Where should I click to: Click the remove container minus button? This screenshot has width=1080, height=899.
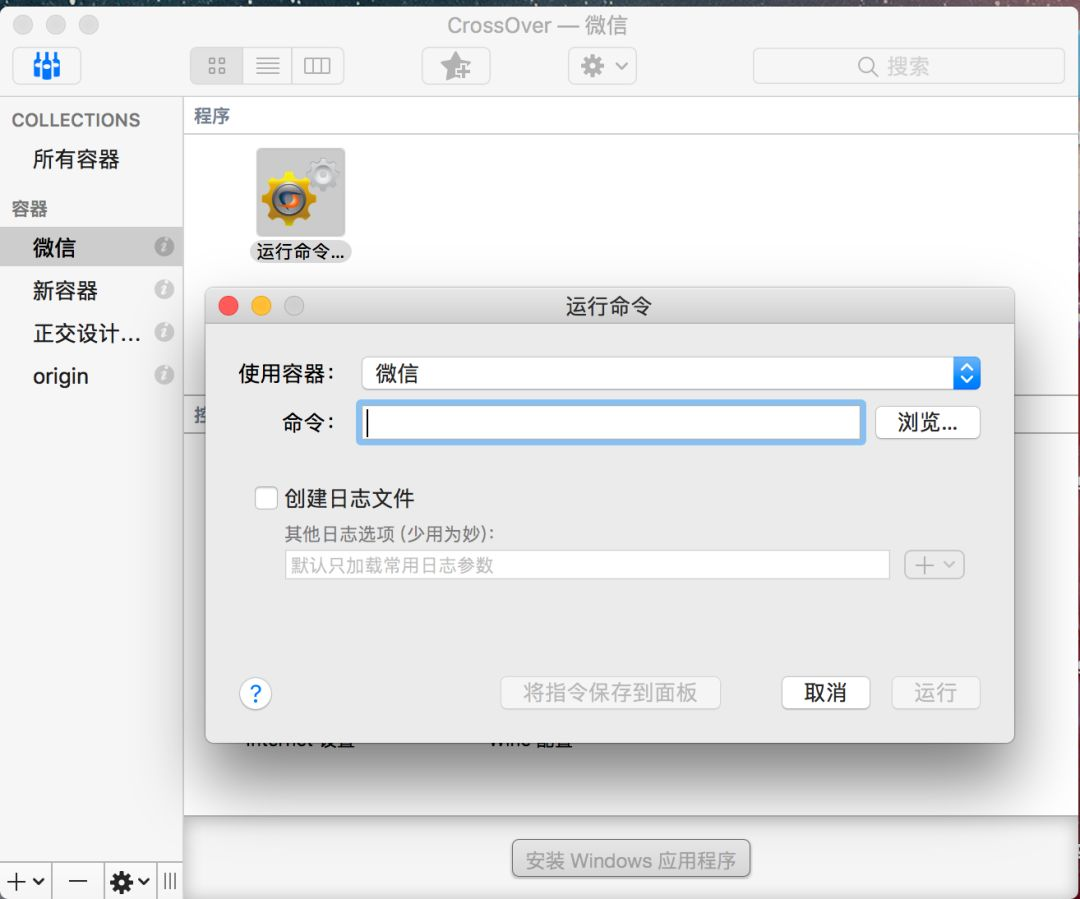coord(78,881)
